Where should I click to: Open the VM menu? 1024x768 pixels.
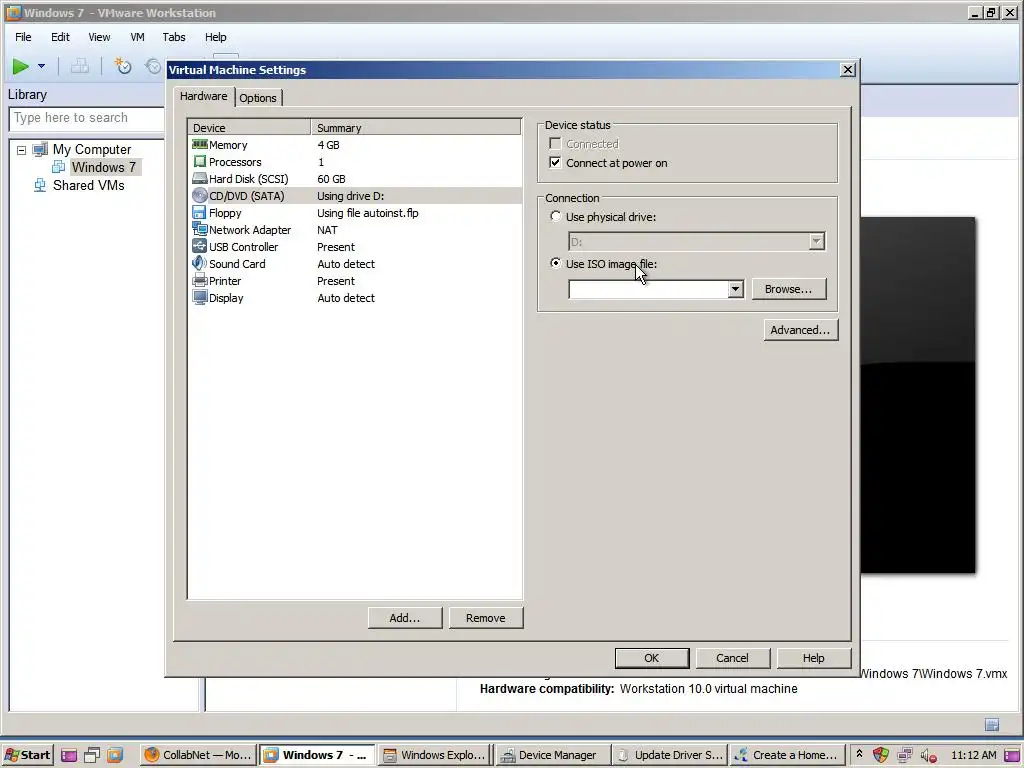point(137,37)
